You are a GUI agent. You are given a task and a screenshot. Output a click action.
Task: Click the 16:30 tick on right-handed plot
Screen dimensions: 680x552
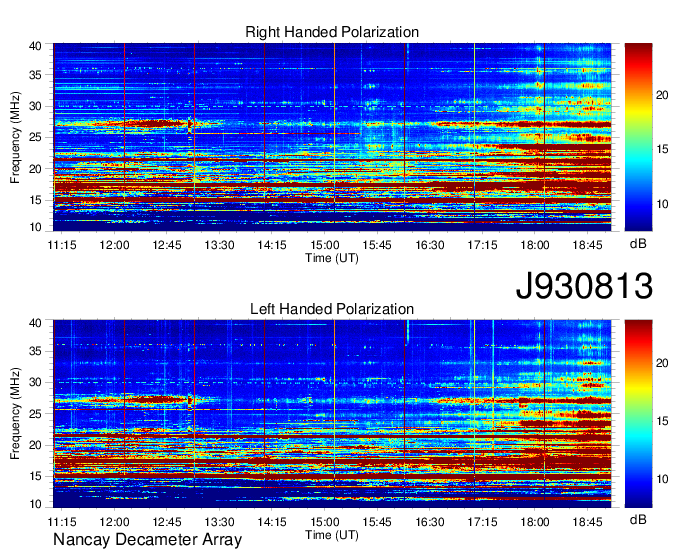pyautogui.click(x=430, y=245)
